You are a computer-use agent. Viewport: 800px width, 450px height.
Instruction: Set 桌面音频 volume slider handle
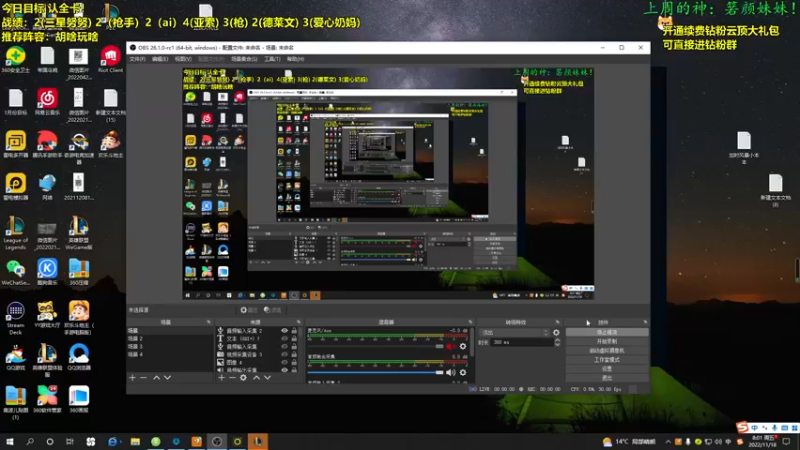point(439,372)
